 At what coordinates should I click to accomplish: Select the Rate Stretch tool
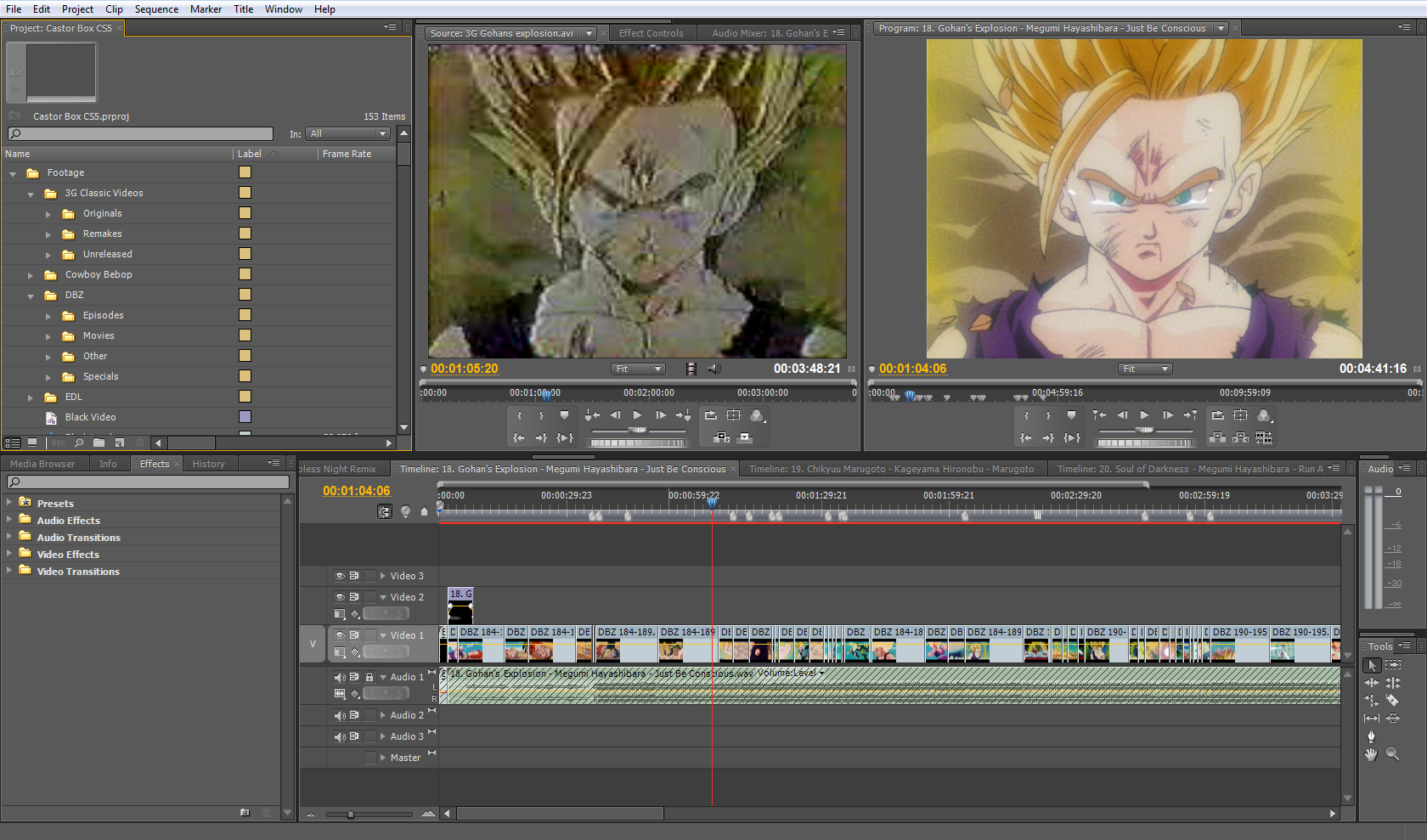(1372, 701)
